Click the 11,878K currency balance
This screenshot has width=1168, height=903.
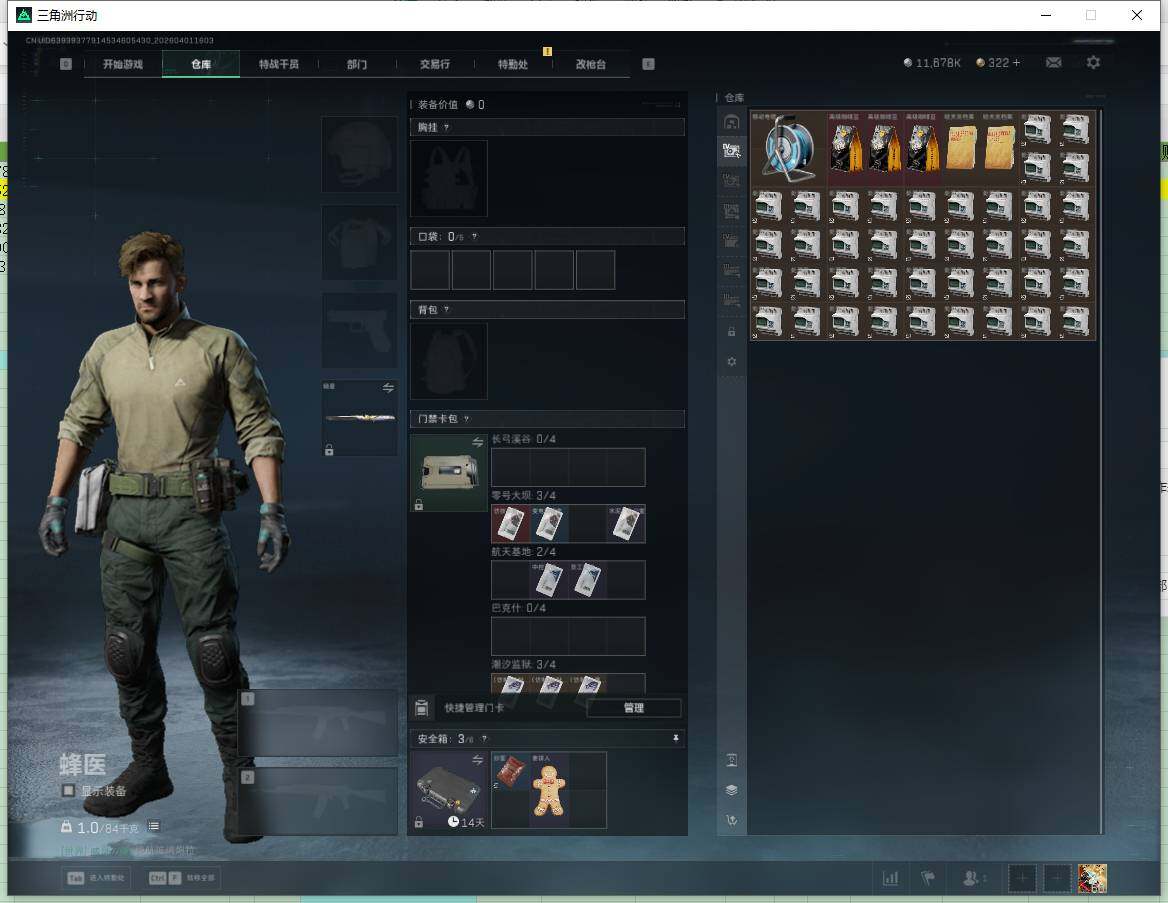click(x=932, y=63)
